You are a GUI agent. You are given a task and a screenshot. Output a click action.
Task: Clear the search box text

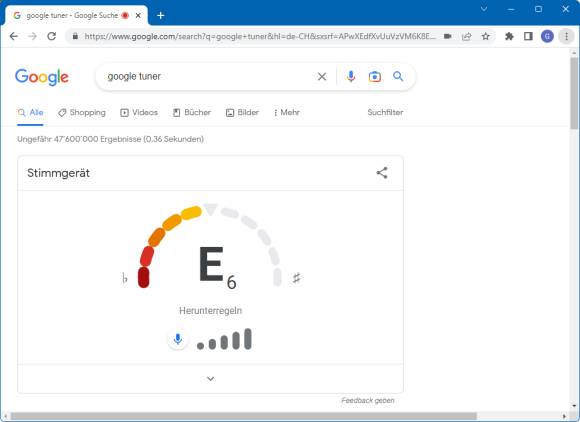[x=322, y=77]
